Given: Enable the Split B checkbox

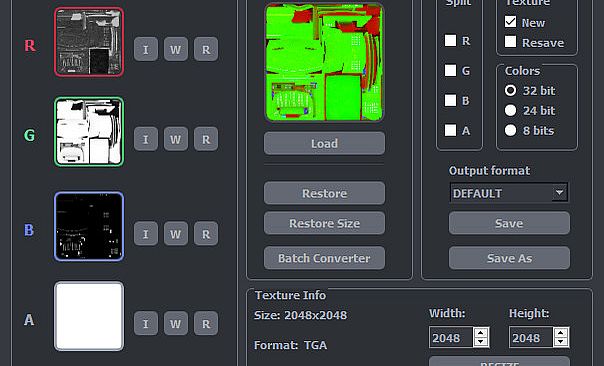Looking at the screenshot, I should (x=450, y=100).
